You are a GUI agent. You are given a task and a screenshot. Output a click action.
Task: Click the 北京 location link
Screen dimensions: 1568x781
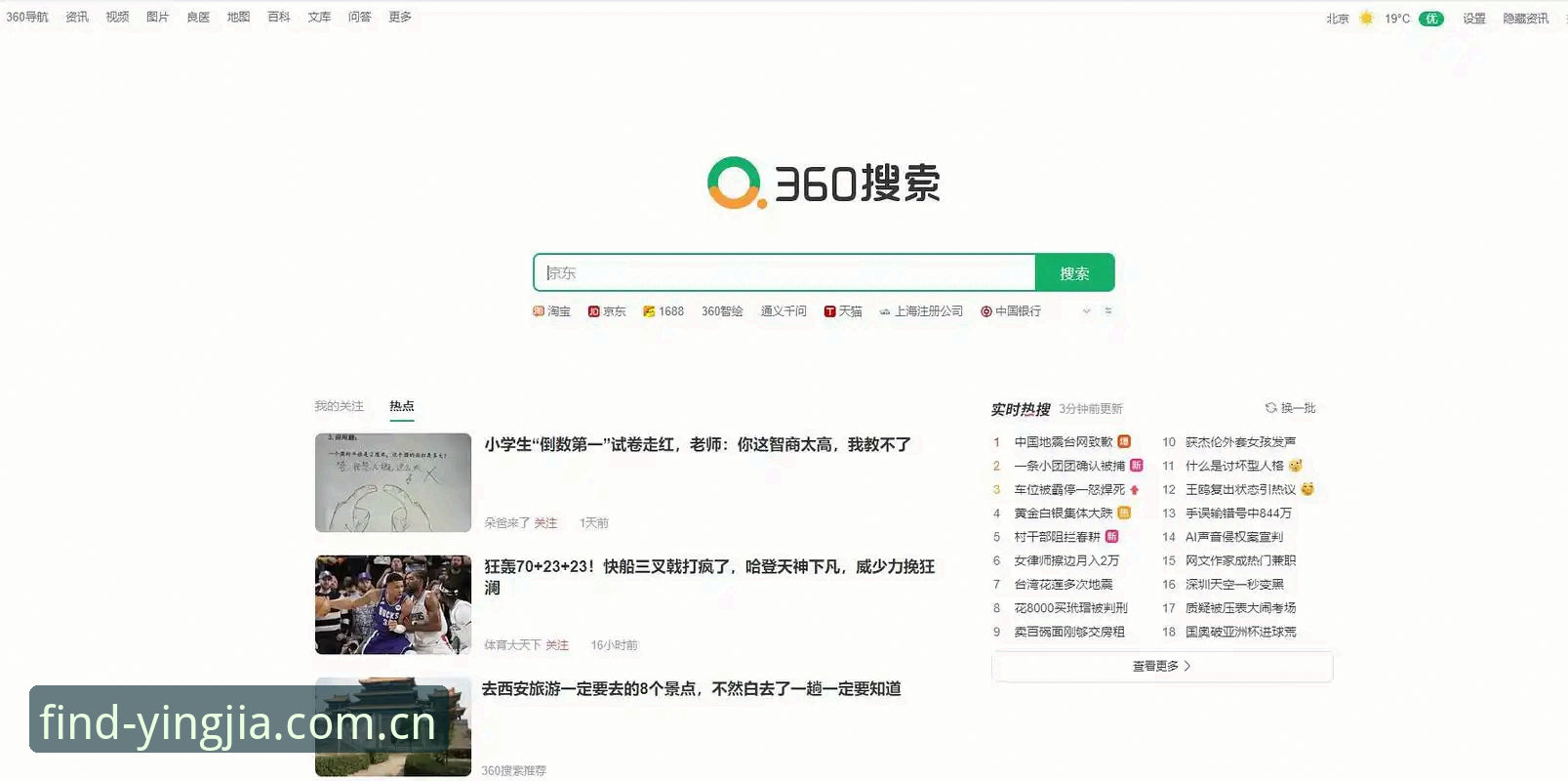click(x=1338, y=19)
